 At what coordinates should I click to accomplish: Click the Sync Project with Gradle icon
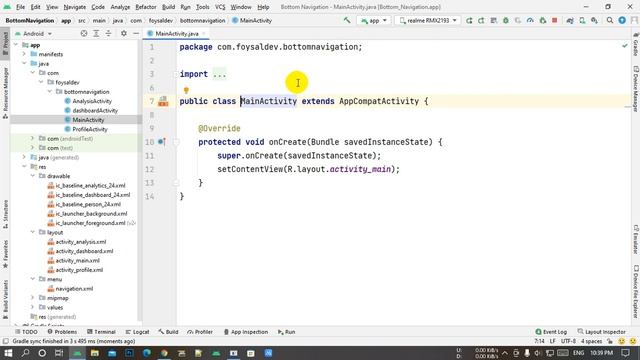[x=570, y=20]
